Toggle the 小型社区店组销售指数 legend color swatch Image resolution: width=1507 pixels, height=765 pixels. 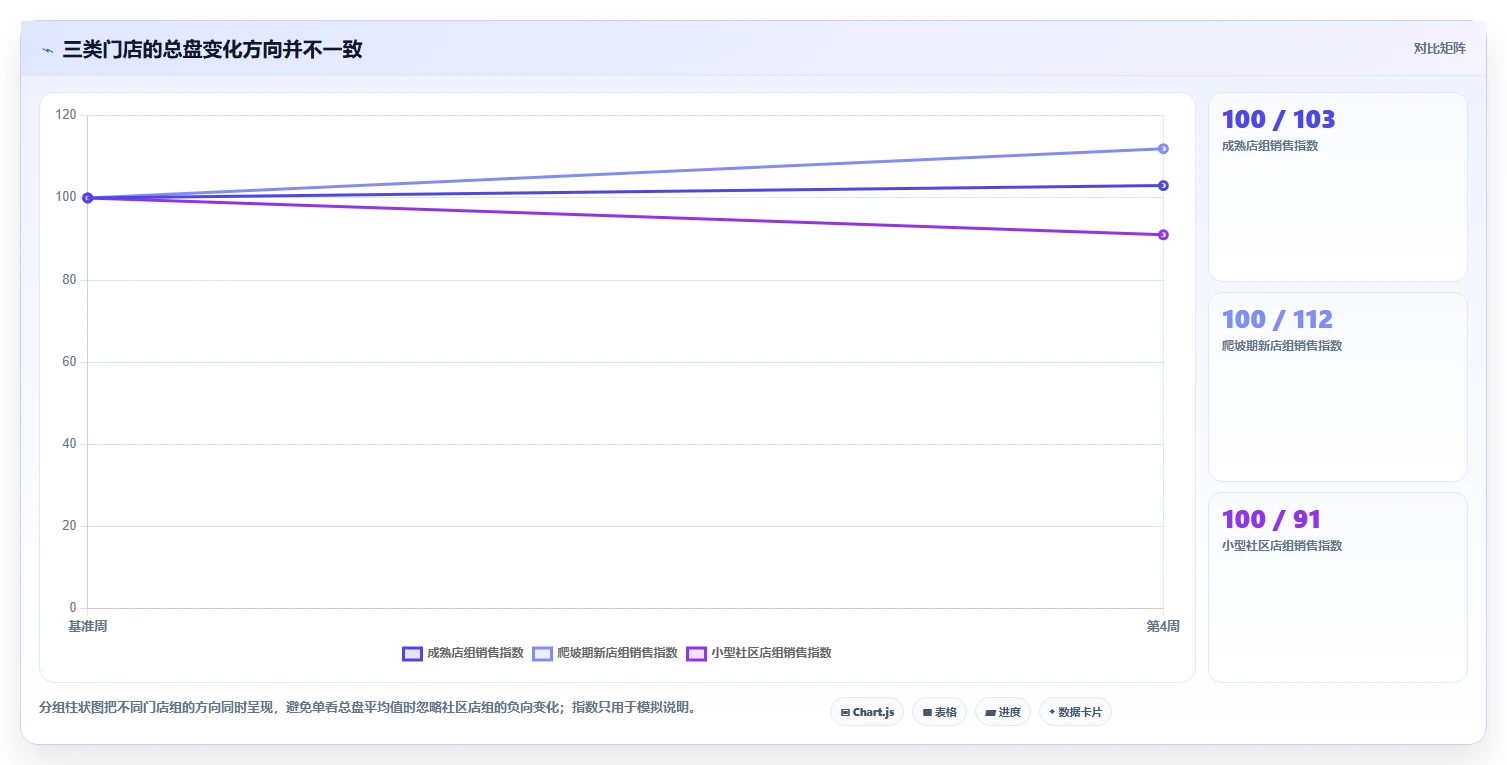coord(696,653)
